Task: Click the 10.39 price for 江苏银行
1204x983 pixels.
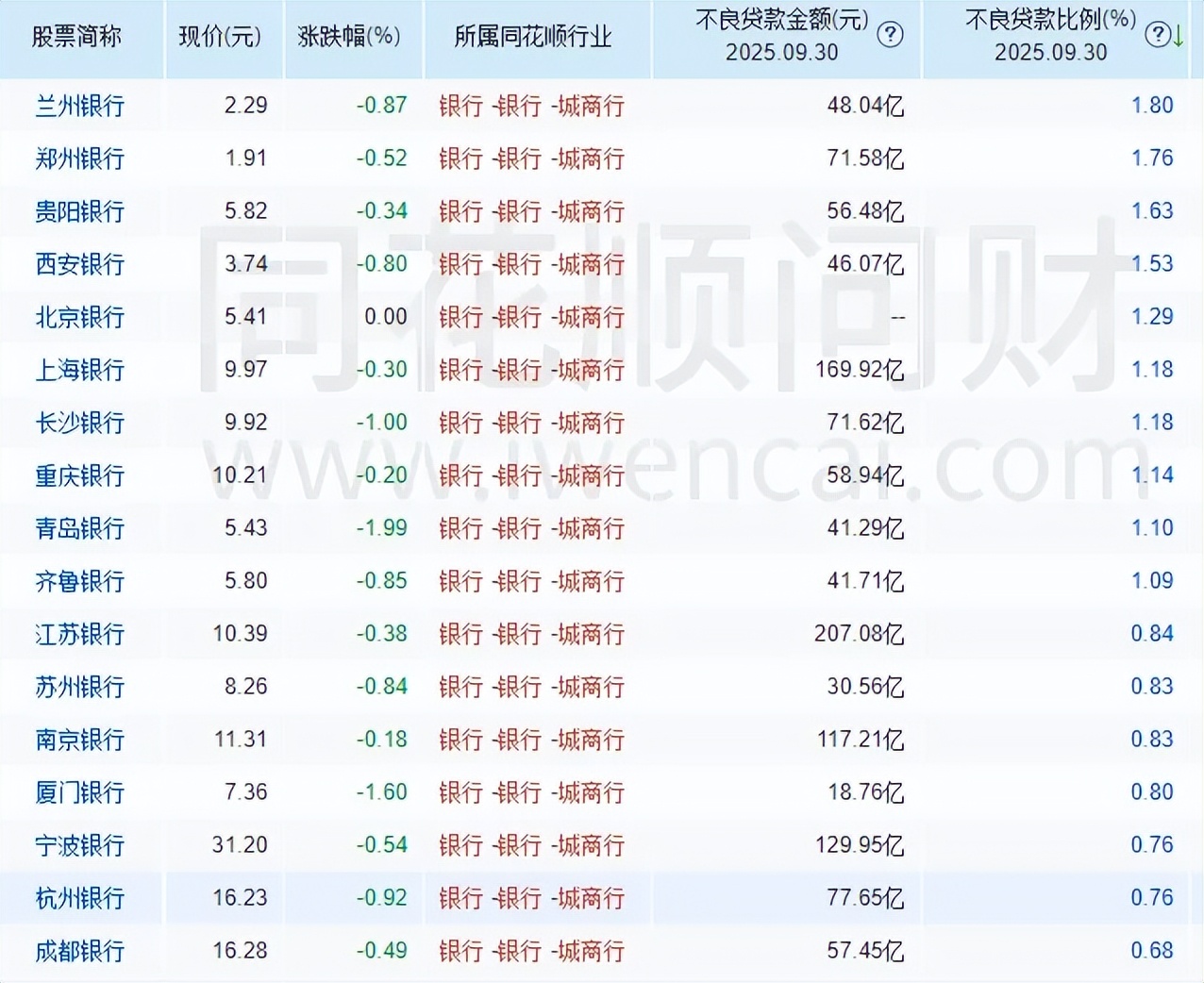Action: tap(240, 633)
